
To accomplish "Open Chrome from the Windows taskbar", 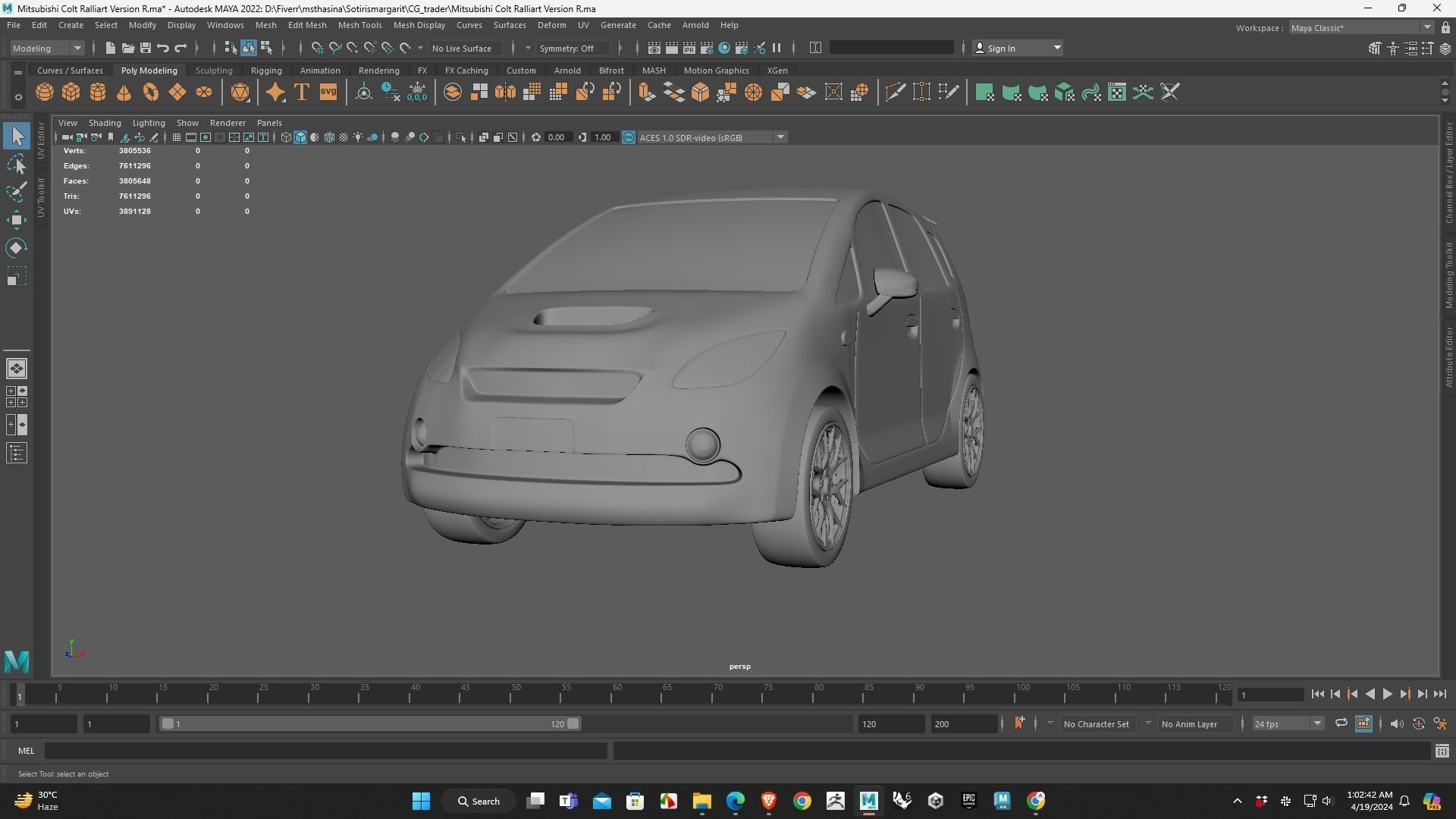I will (x=802, y=801).
